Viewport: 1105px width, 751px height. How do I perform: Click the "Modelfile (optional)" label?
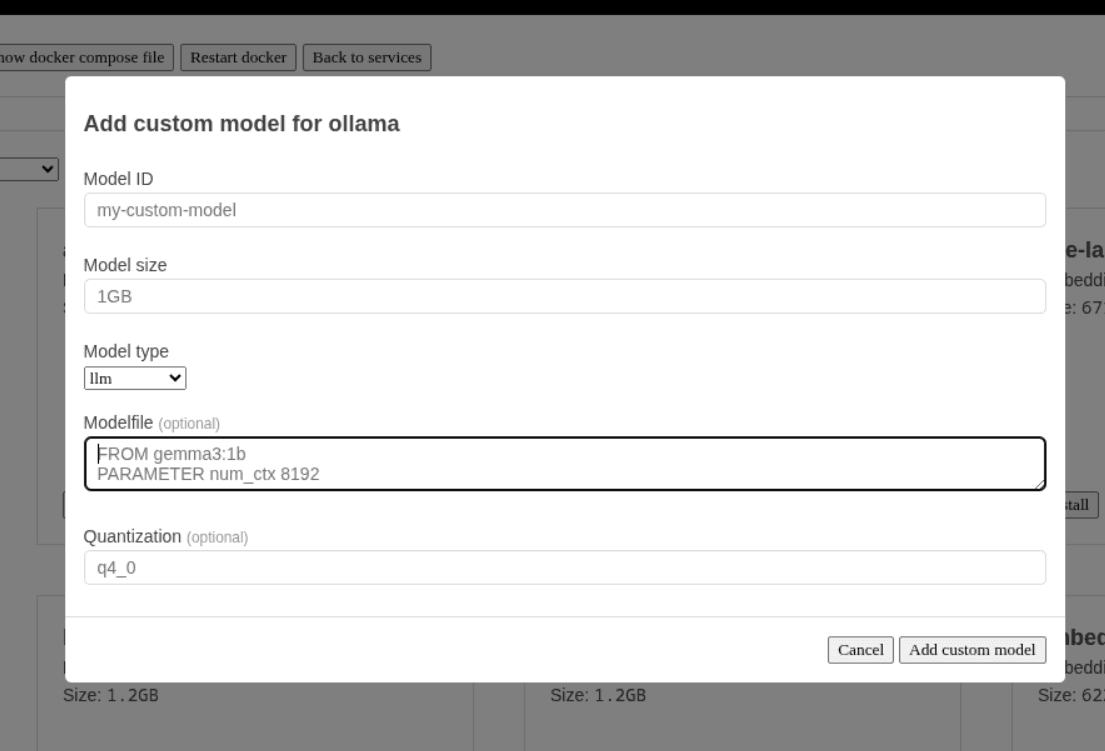tap(151, 422)
